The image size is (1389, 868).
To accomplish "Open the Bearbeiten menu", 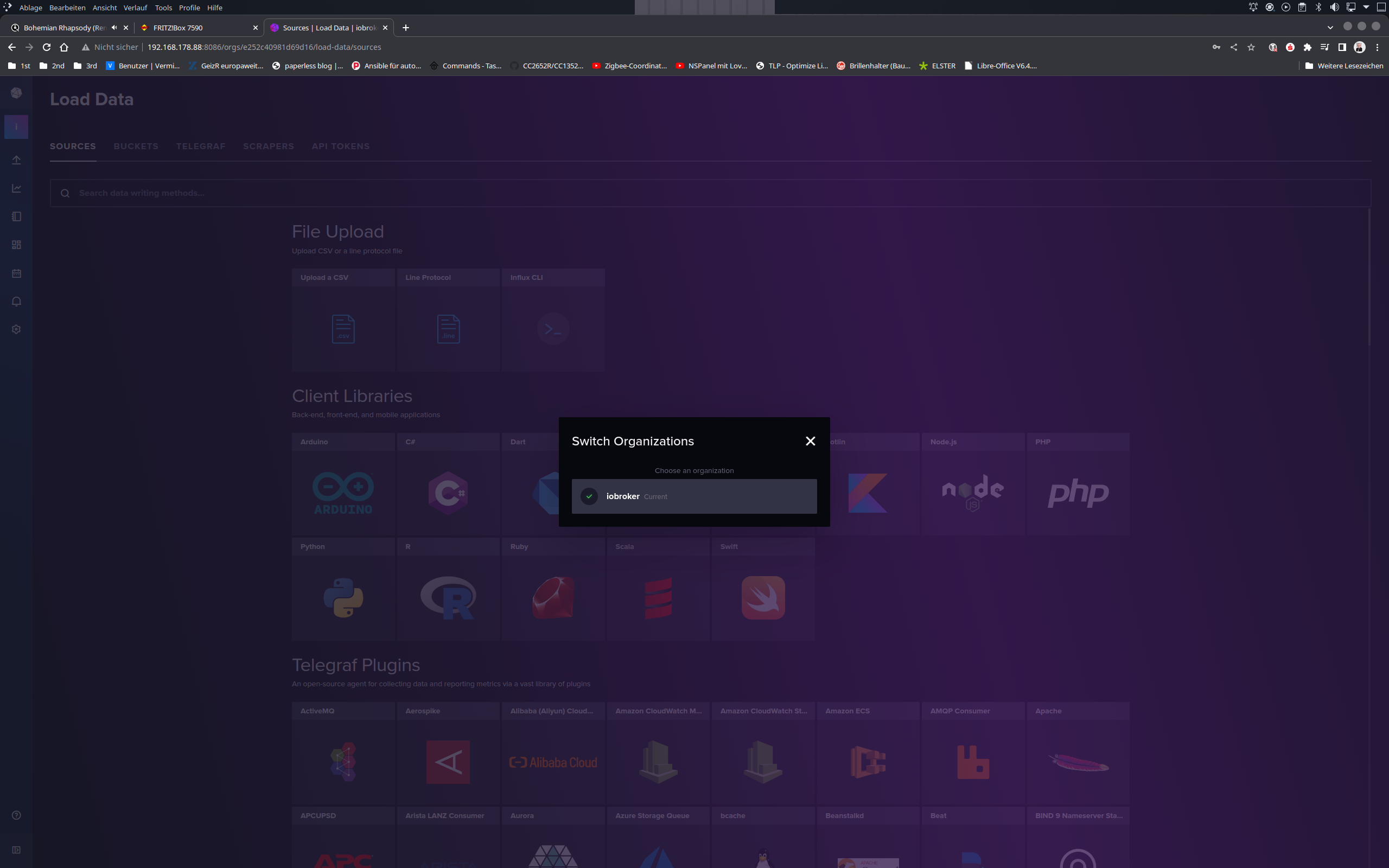I will click(67, 8).
